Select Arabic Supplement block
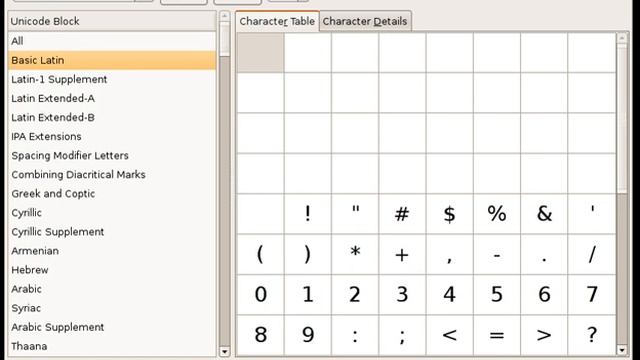The height and width of the screenshot is (360, 640). coord(112,327)
